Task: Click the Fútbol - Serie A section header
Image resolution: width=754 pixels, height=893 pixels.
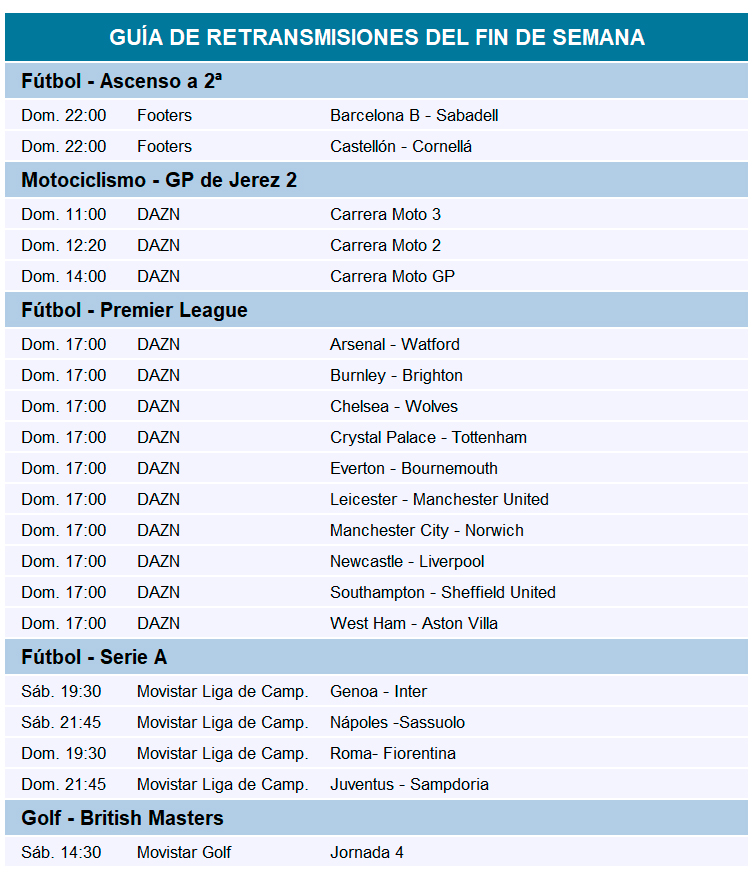Action: (94, 658)
